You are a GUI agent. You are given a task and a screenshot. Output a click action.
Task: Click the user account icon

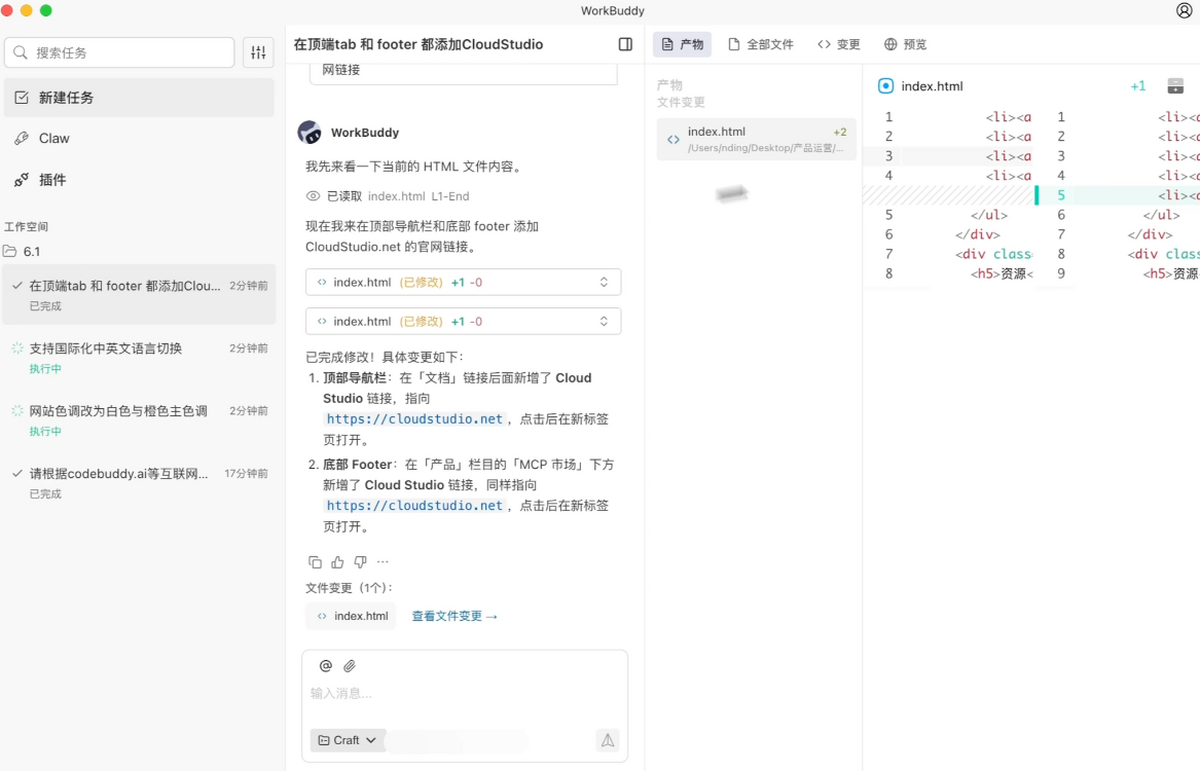pos(1184,11)
